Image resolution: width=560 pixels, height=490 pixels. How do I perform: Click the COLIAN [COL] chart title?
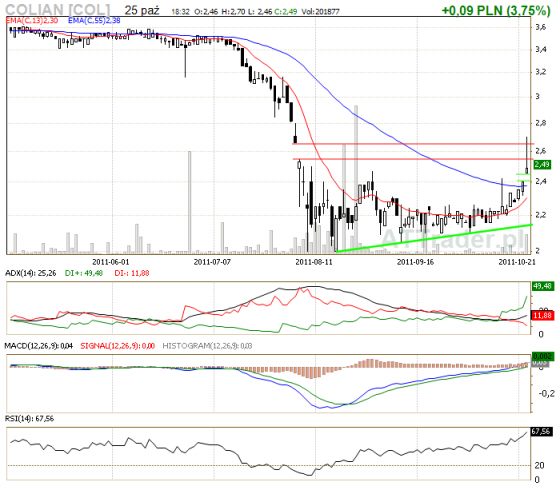pos(58,9)
